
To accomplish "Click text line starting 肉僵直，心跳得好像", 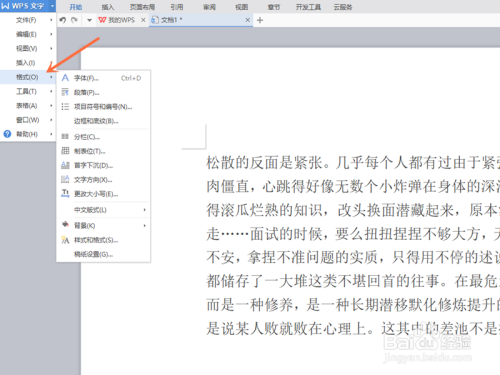I will 353,186.
